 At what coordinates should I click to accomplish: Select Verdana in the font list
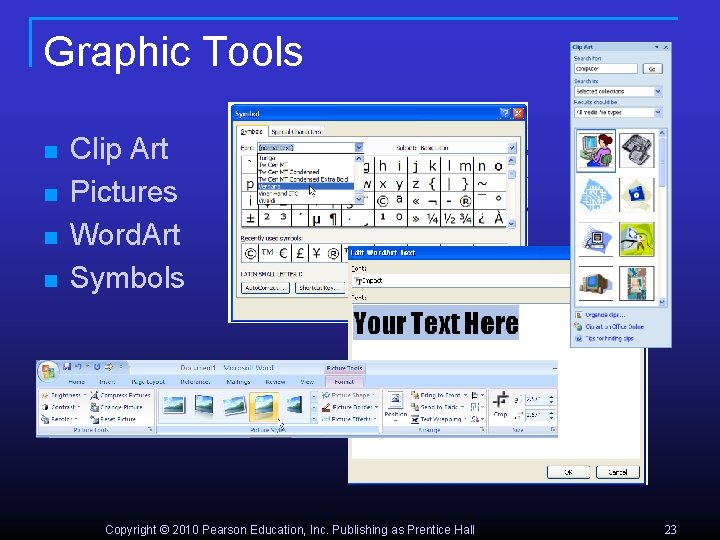306,187
